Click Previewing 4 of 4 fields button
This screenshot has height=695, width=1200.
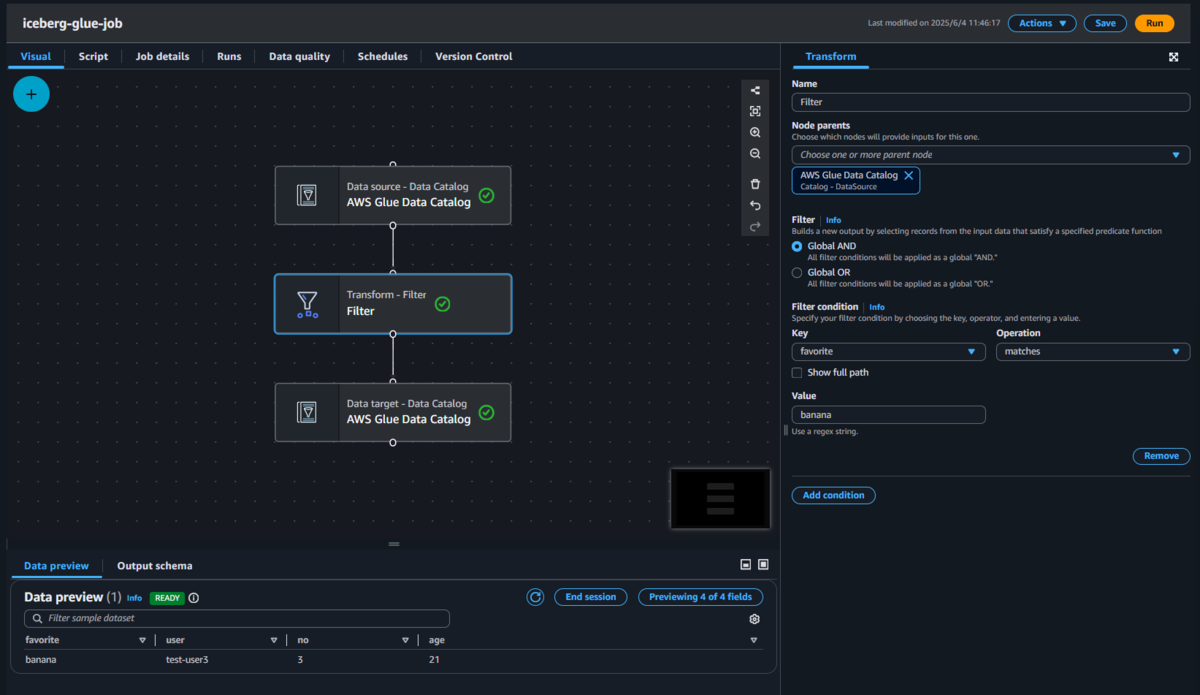(700, 597)
